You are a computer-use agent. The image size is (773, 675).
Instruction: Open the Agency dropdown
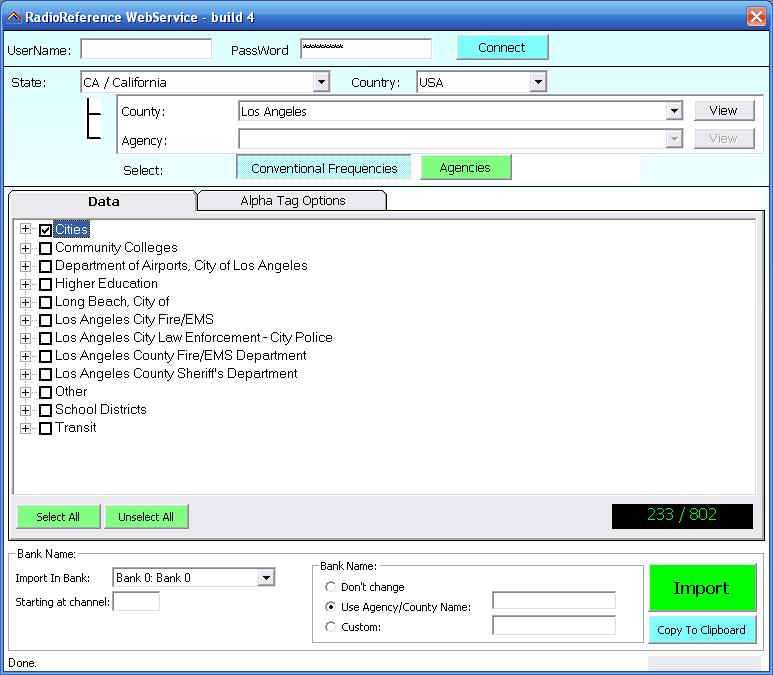(674, 139)
